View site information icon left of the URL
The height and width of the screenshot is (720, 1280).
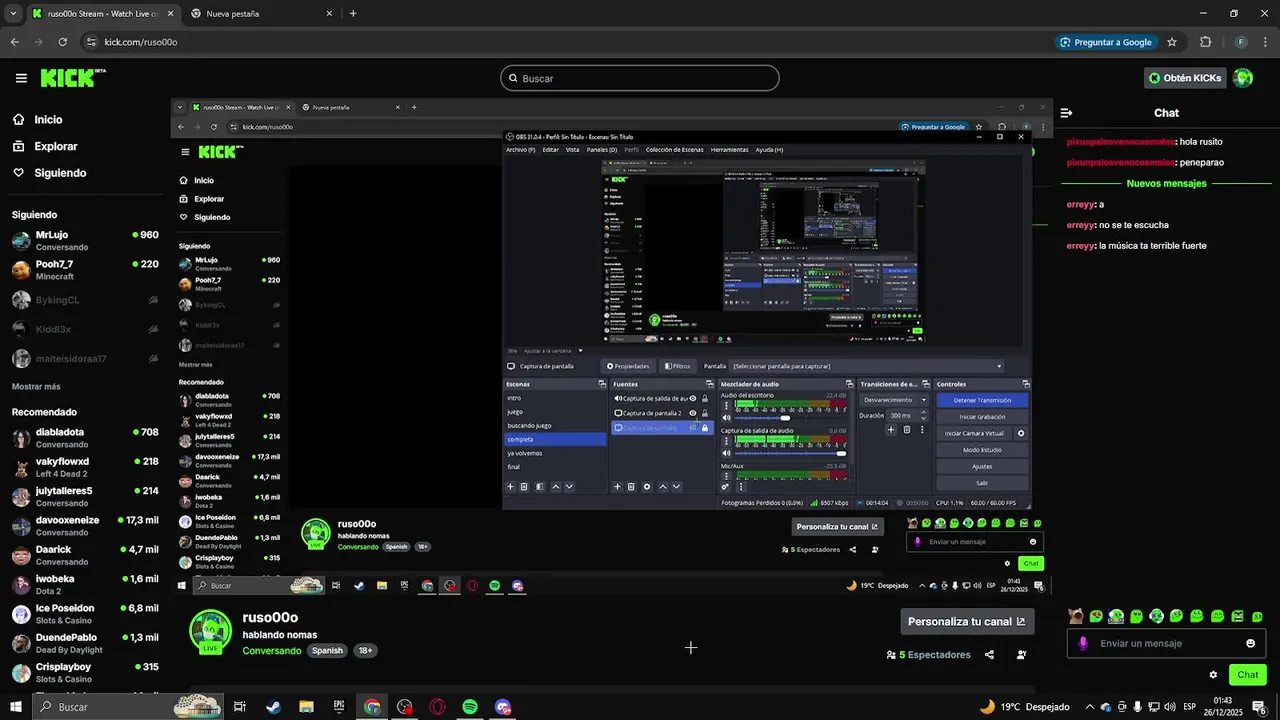tap(91, 42)
